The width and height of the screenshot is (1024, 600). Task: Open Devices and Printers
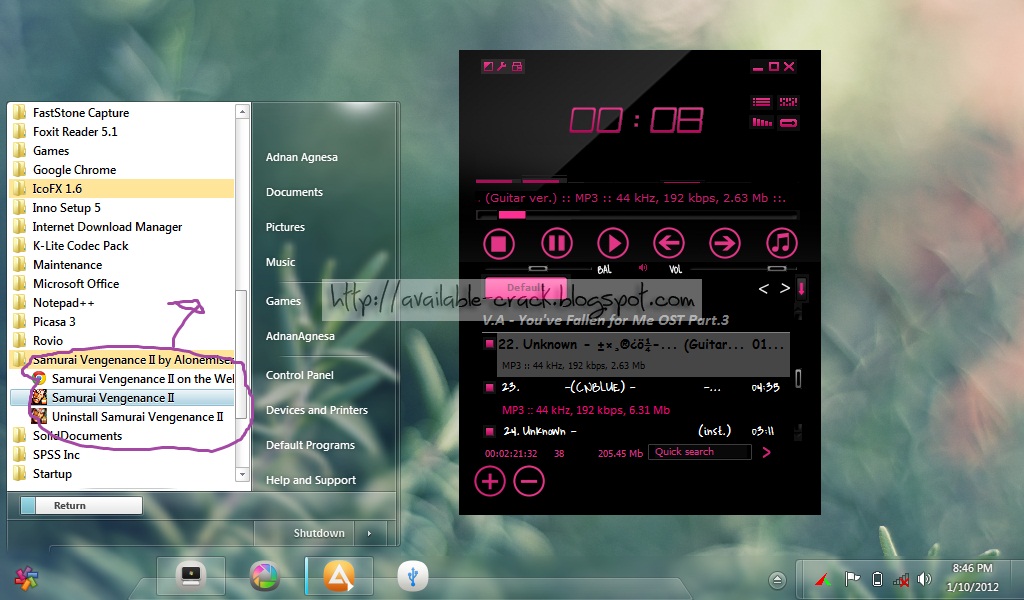pyautogui.click(x=317, y=410)
